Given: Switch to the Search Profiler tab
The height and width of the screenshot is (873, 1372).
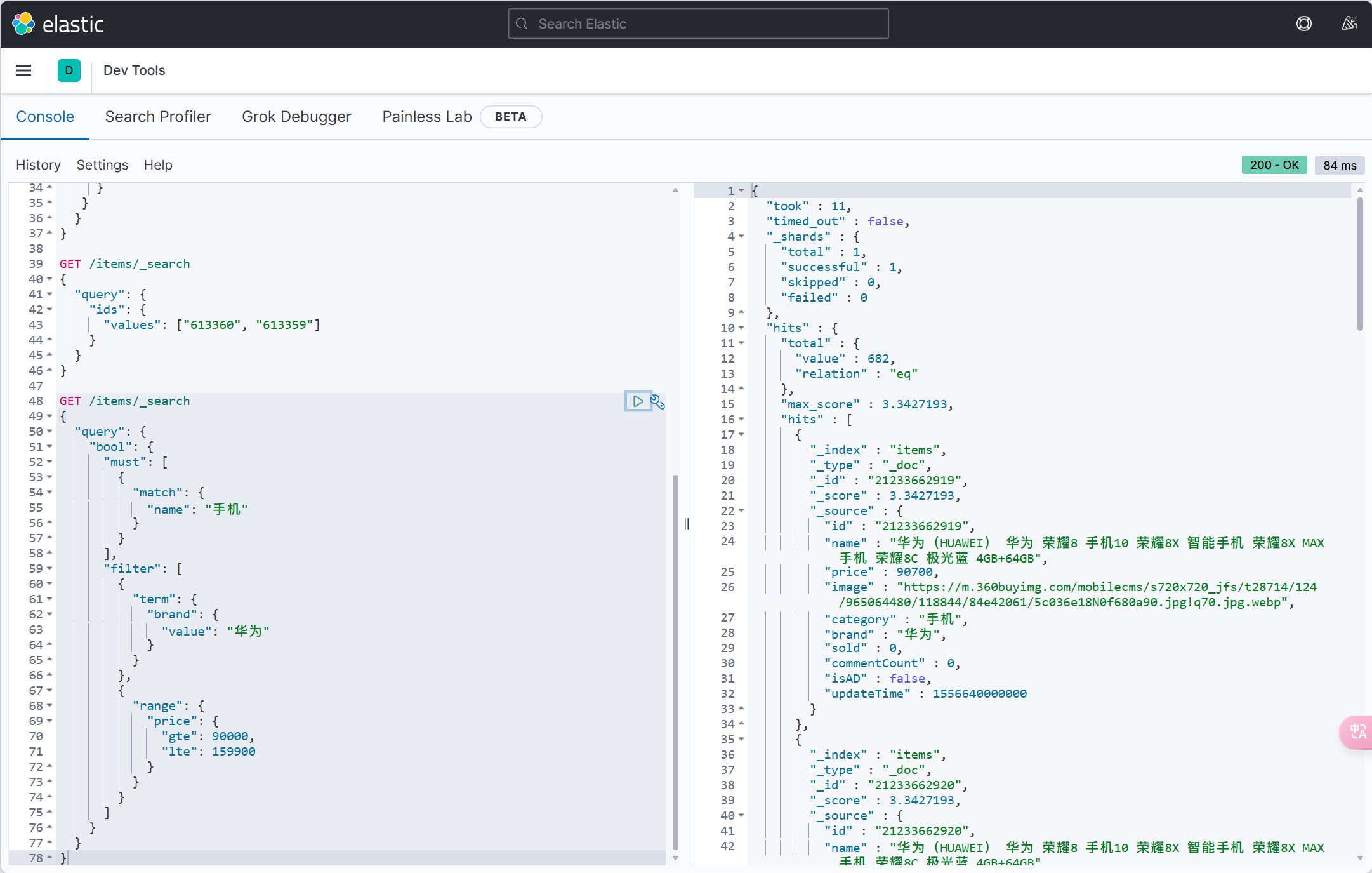Looking at the screenshot, I should (x=158, y=117).
